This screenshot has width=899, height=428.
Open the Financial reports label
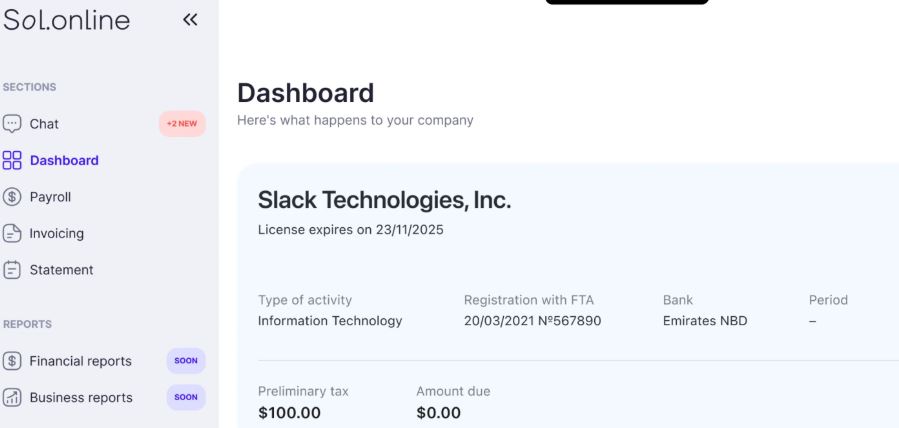coord(81,361)
